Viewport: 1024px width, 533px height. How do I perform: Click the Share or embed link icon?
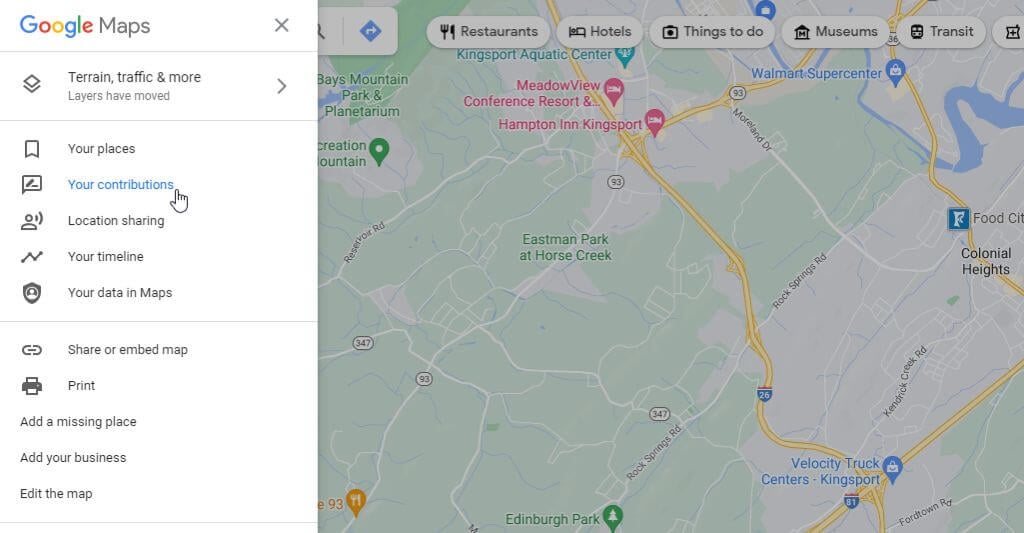point(31,350)
